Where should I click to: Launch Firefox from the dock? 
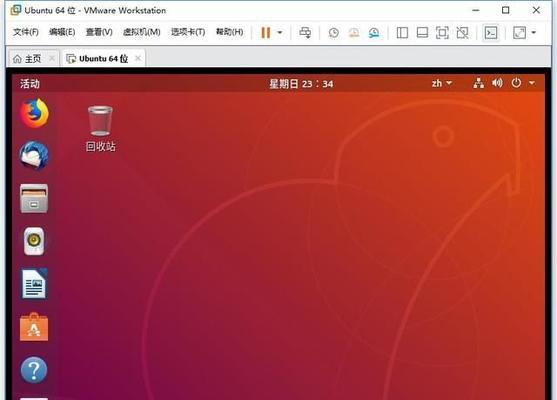(x=34, y=113)
